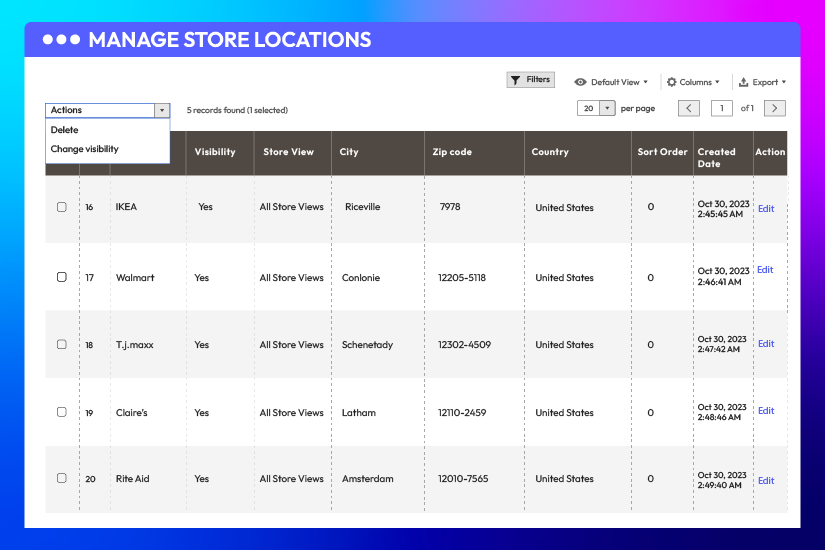825x550 pixels.
Task: Edit the Rite Aid store location
Action: 766,481
